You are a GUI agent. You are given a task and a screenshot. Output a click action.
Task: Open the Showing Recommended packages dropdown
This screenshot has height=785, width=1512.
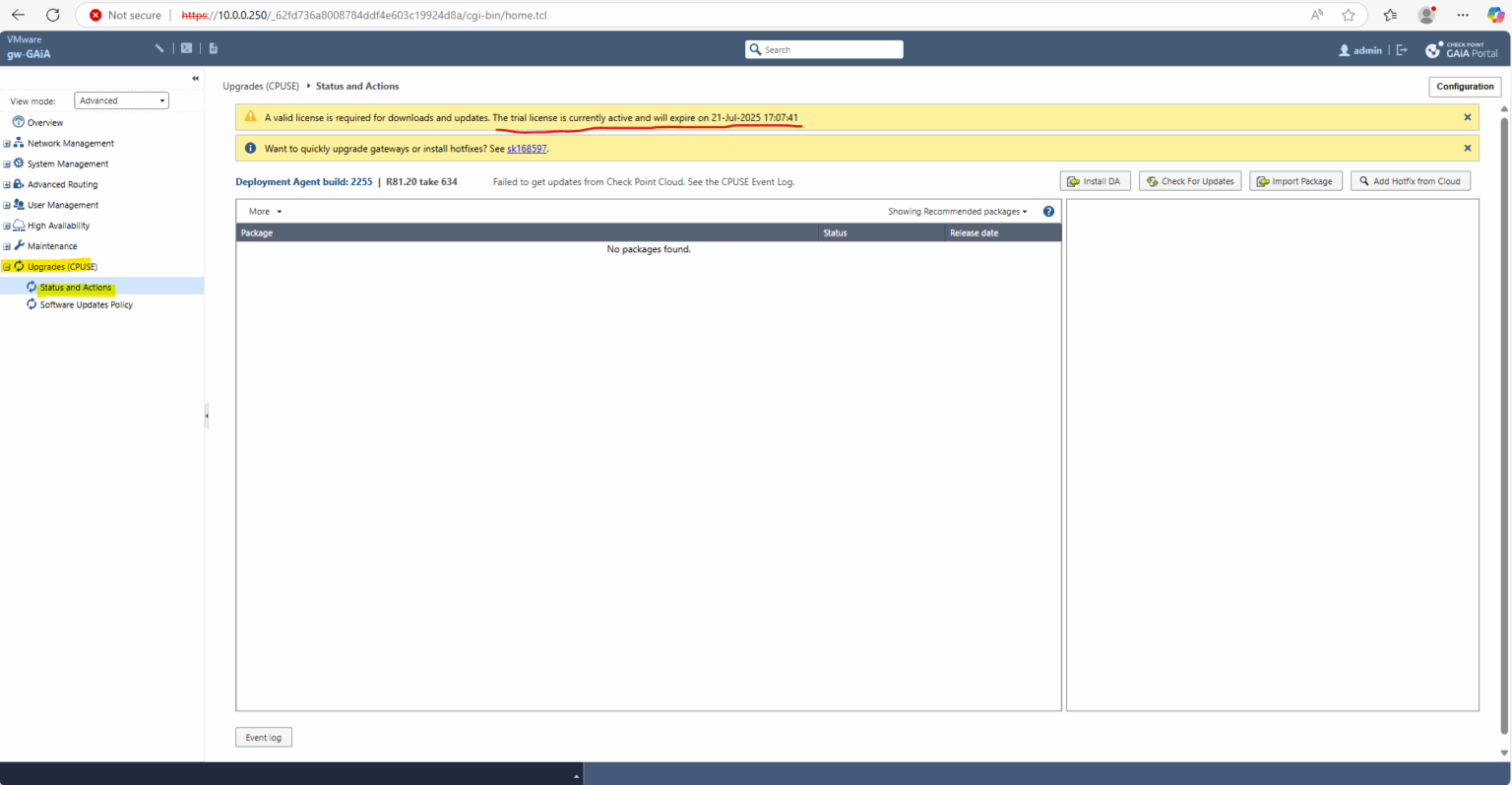957,211
